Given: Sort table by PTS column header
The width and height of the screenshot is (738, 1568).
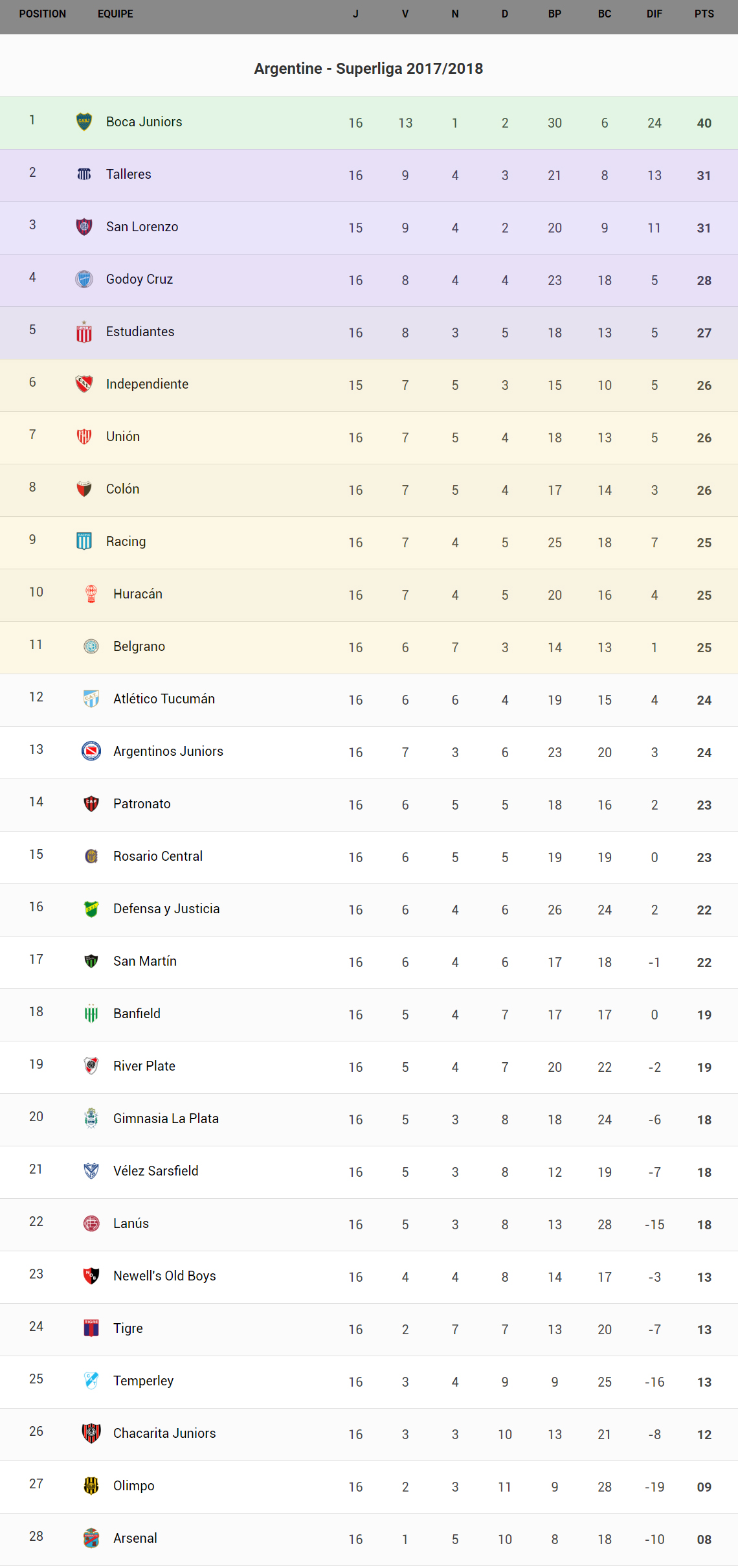Looking at the screenshot, I should click(x=704, y=14).
